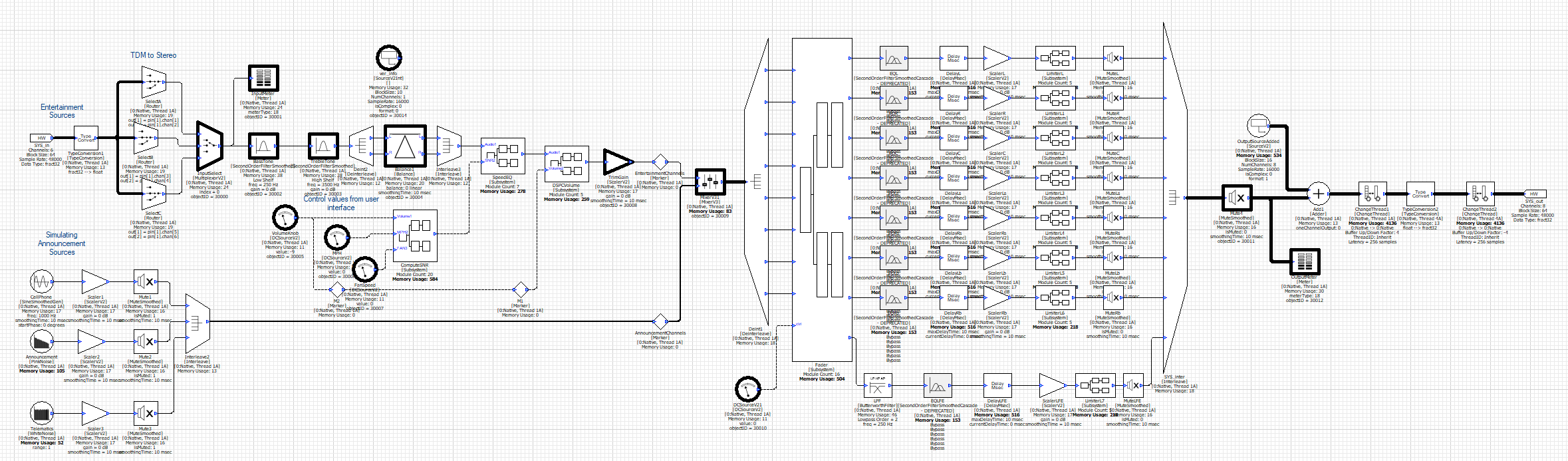Click the Mute1 mute block

click(x=146, y=282)
